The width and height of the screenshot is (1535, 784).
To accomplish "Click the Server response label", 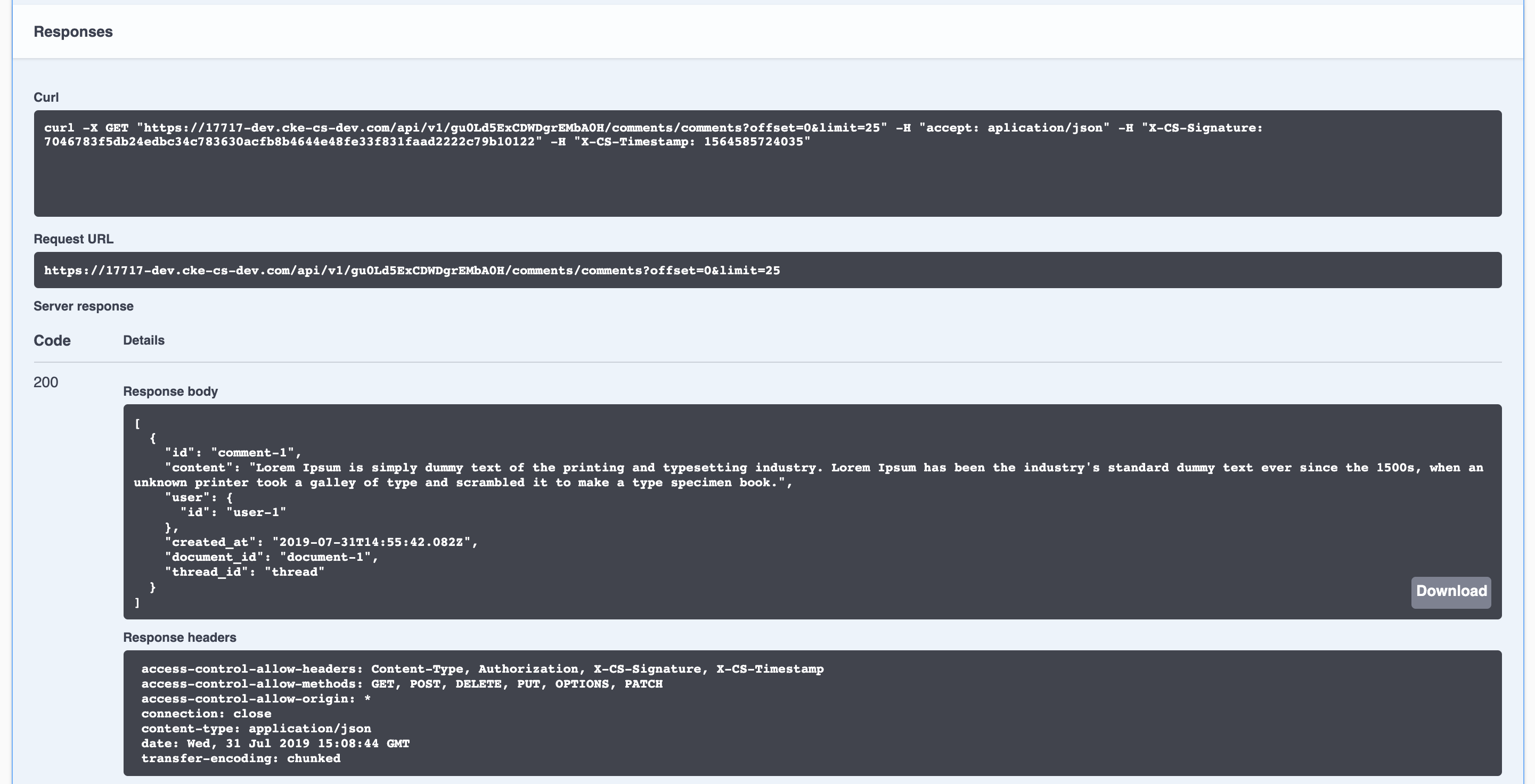I will coord(84,306).
